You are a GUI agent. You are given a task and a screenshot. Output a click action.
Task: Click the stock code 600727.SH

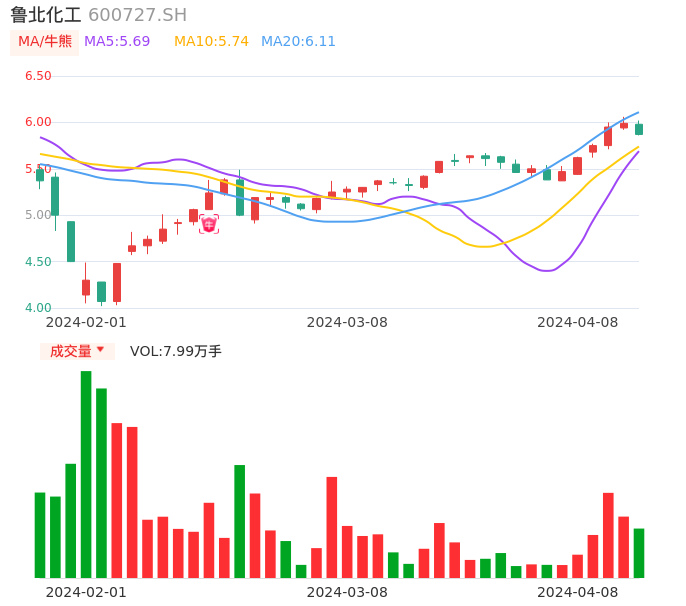[x=137, y=15]
